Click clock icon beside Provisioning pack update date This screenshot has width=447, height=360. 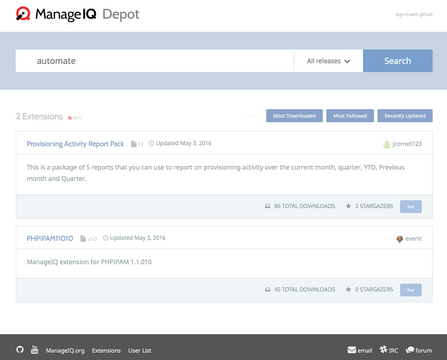tap(151, 143)
